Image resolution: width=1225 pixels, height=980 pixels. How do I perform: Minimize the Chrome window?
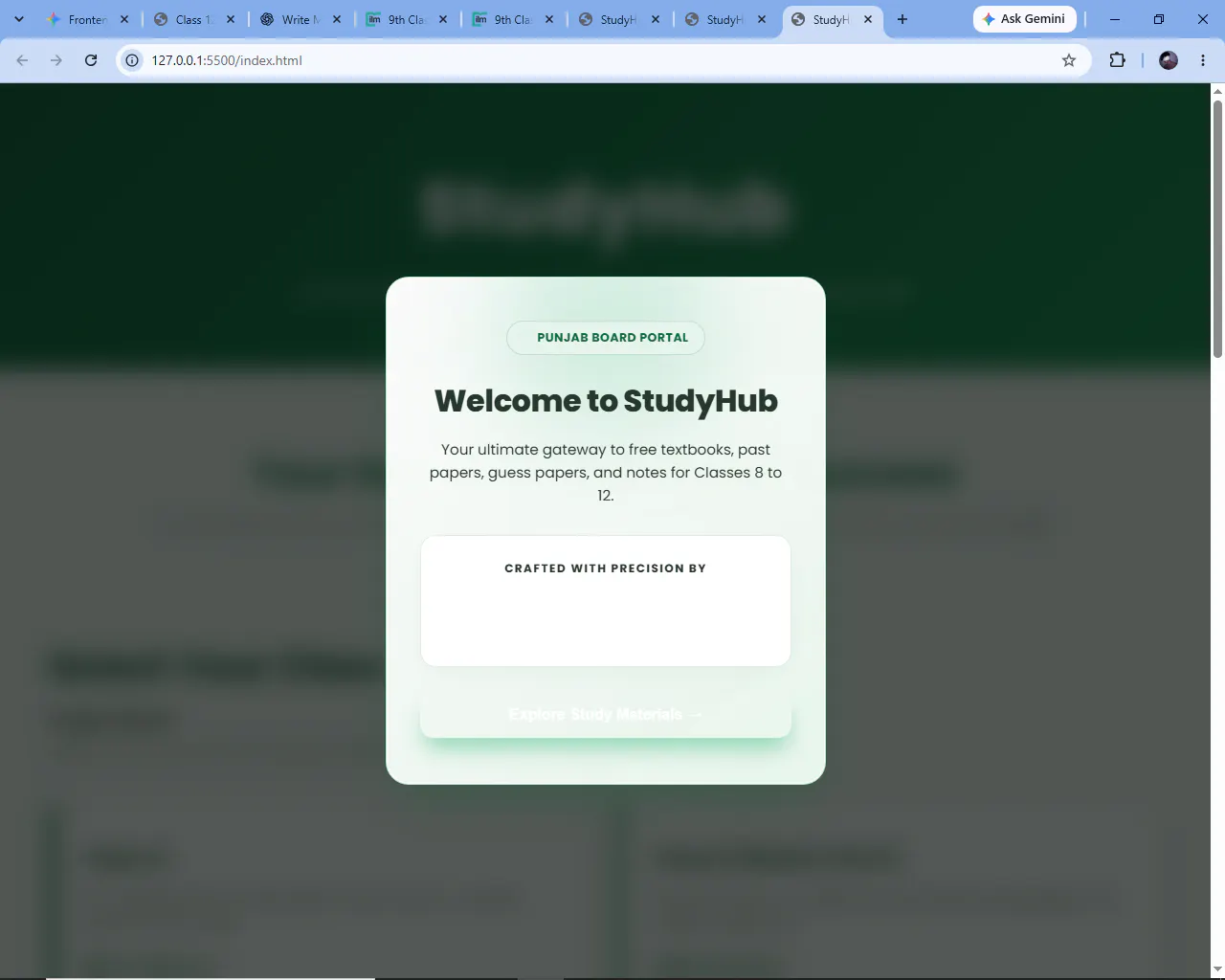1115,19
